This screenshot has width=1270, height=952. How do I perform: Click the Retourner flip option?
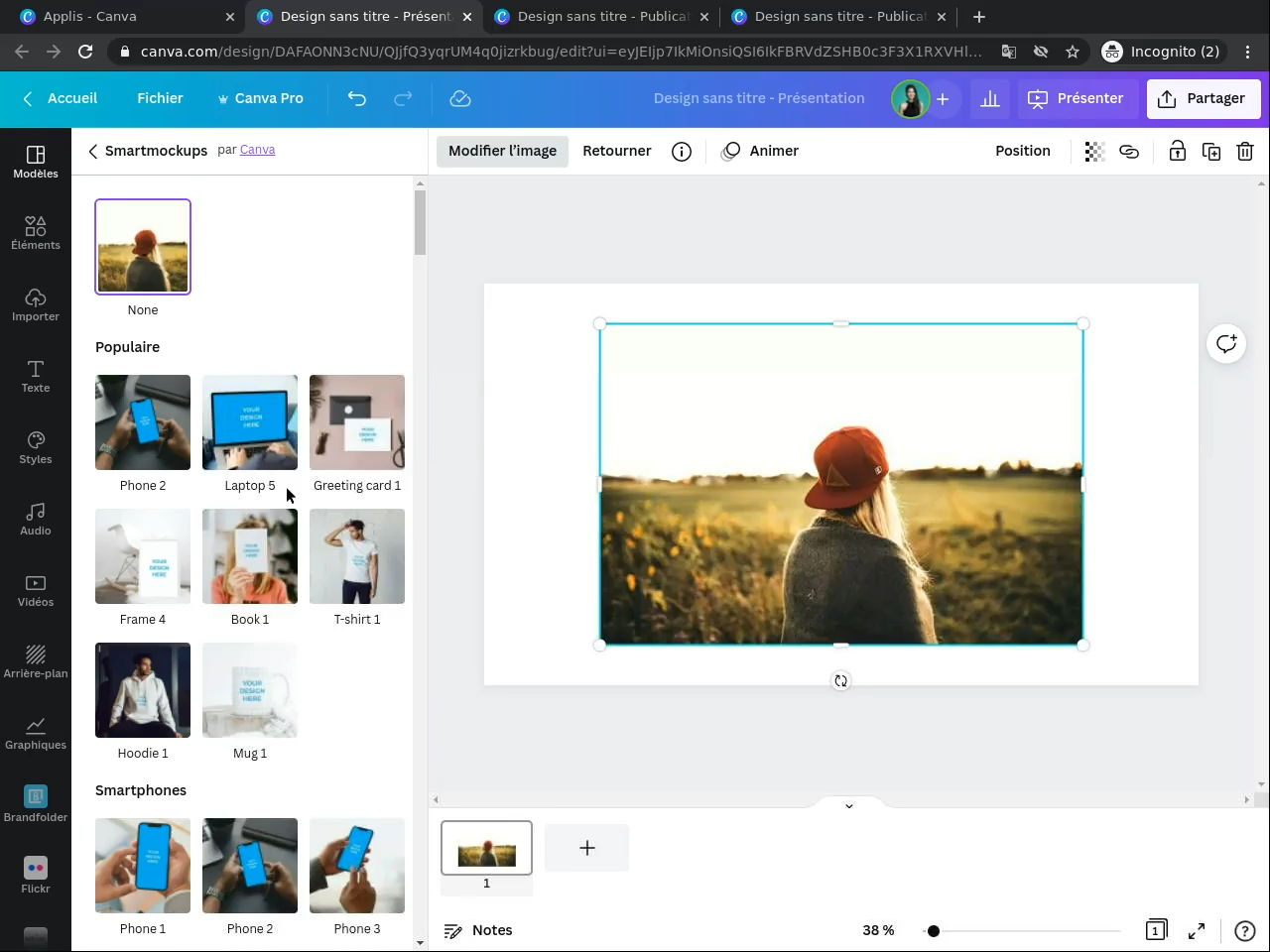(x=617, y=151)
